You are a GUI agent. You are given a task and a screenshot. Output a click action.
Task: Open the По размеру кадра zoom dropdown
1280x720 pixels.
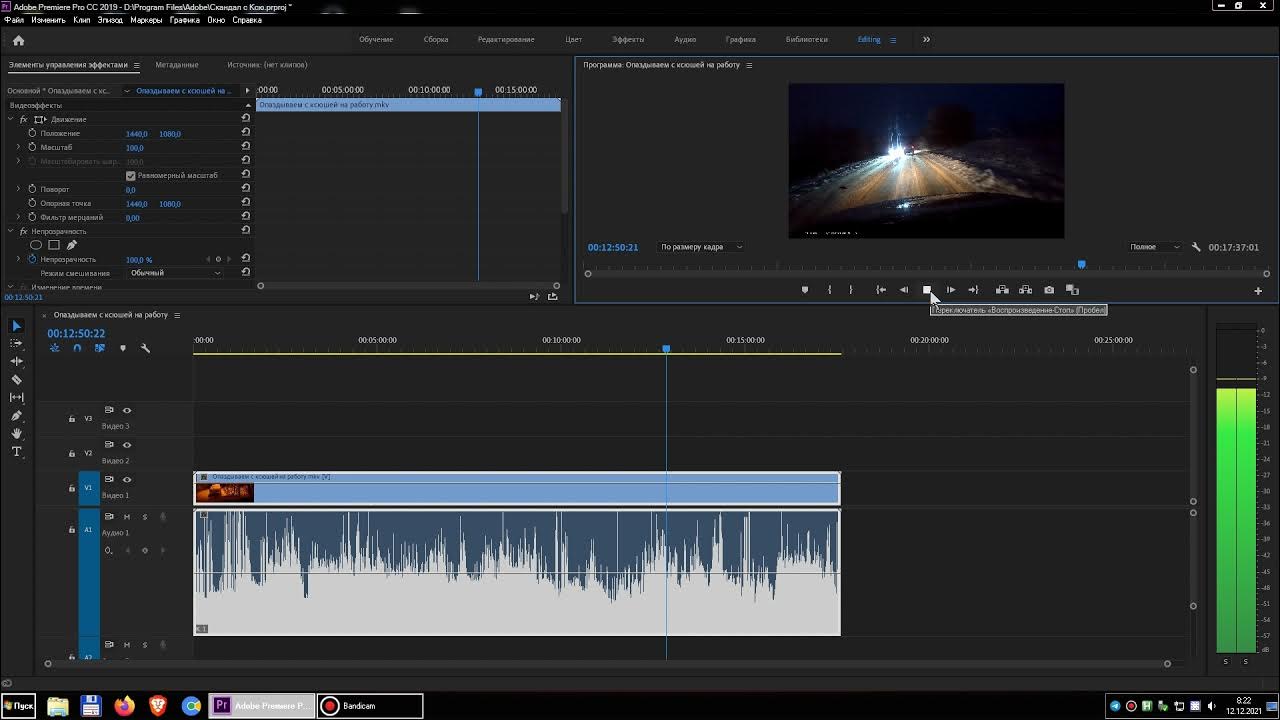pos(701,247)
